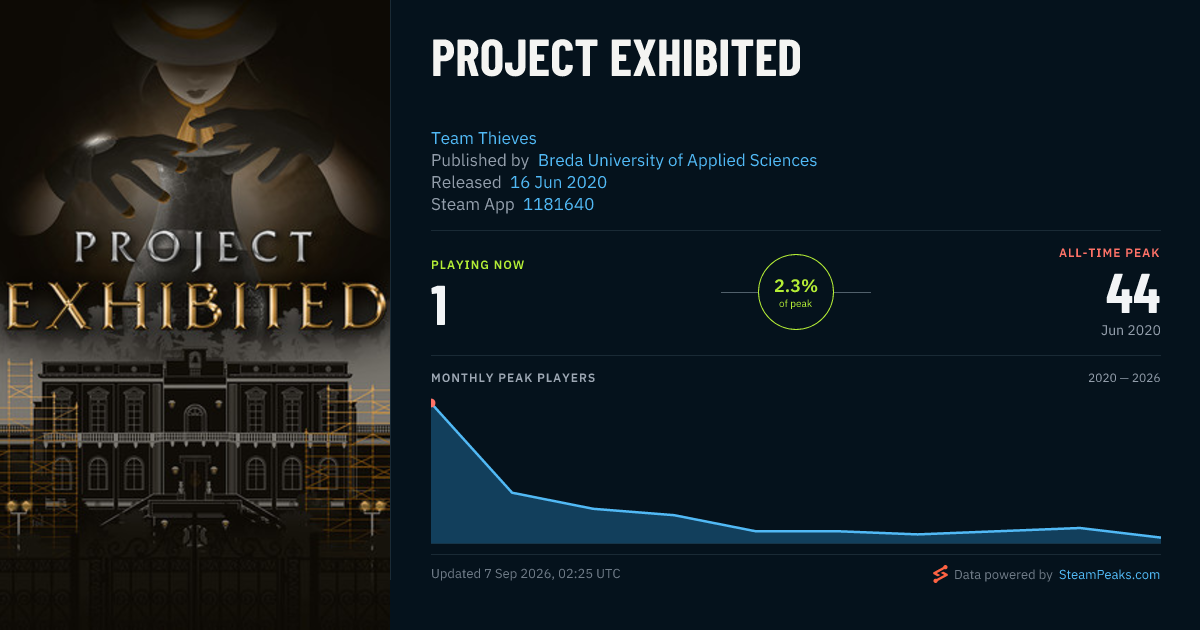
Task: Click the SteamPeaks logo icon
Action: point(940,574)
